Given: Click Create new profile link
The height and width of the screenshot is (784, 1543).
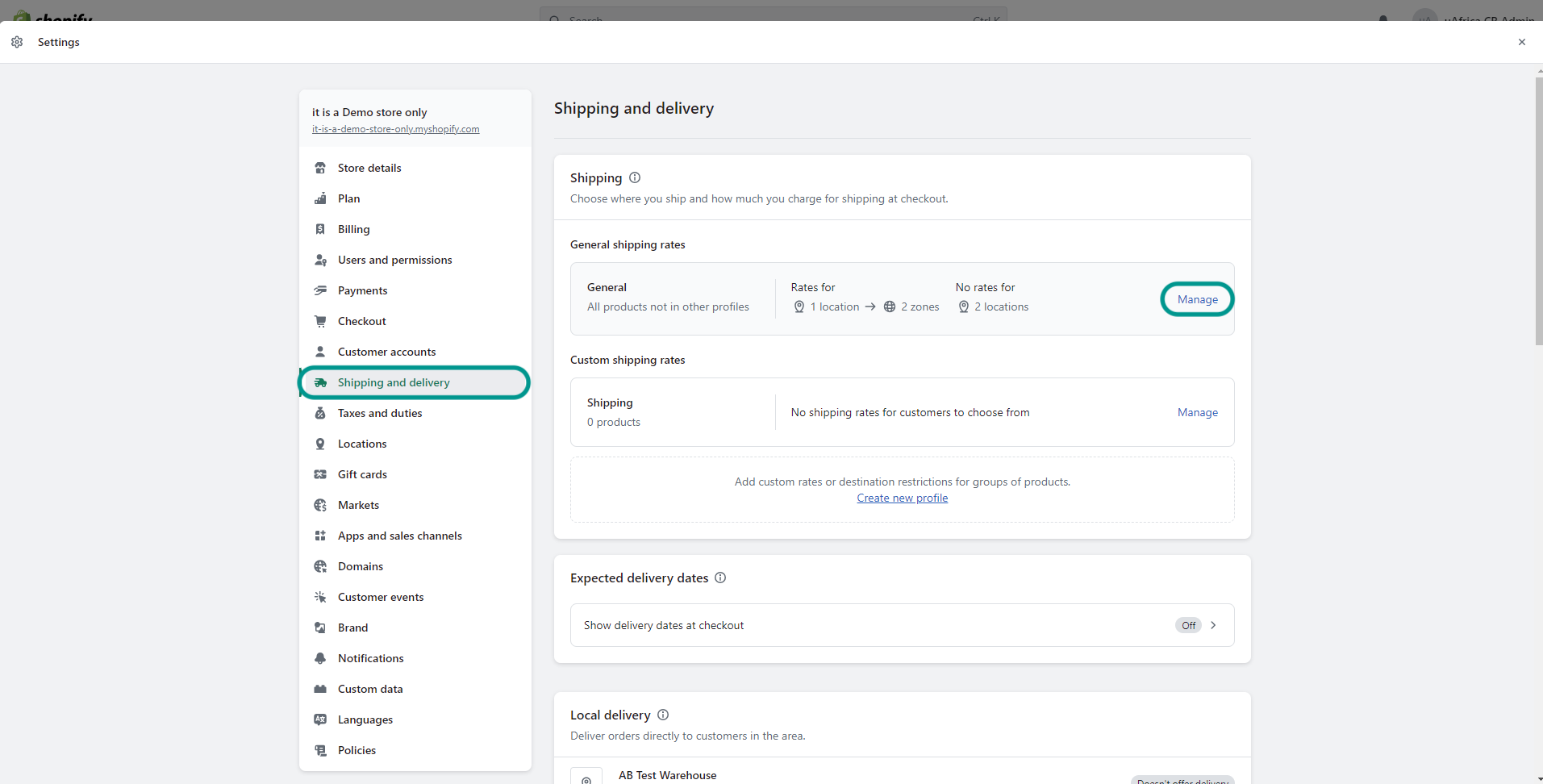Looking at the screenshot, I should tap(902, 498).
